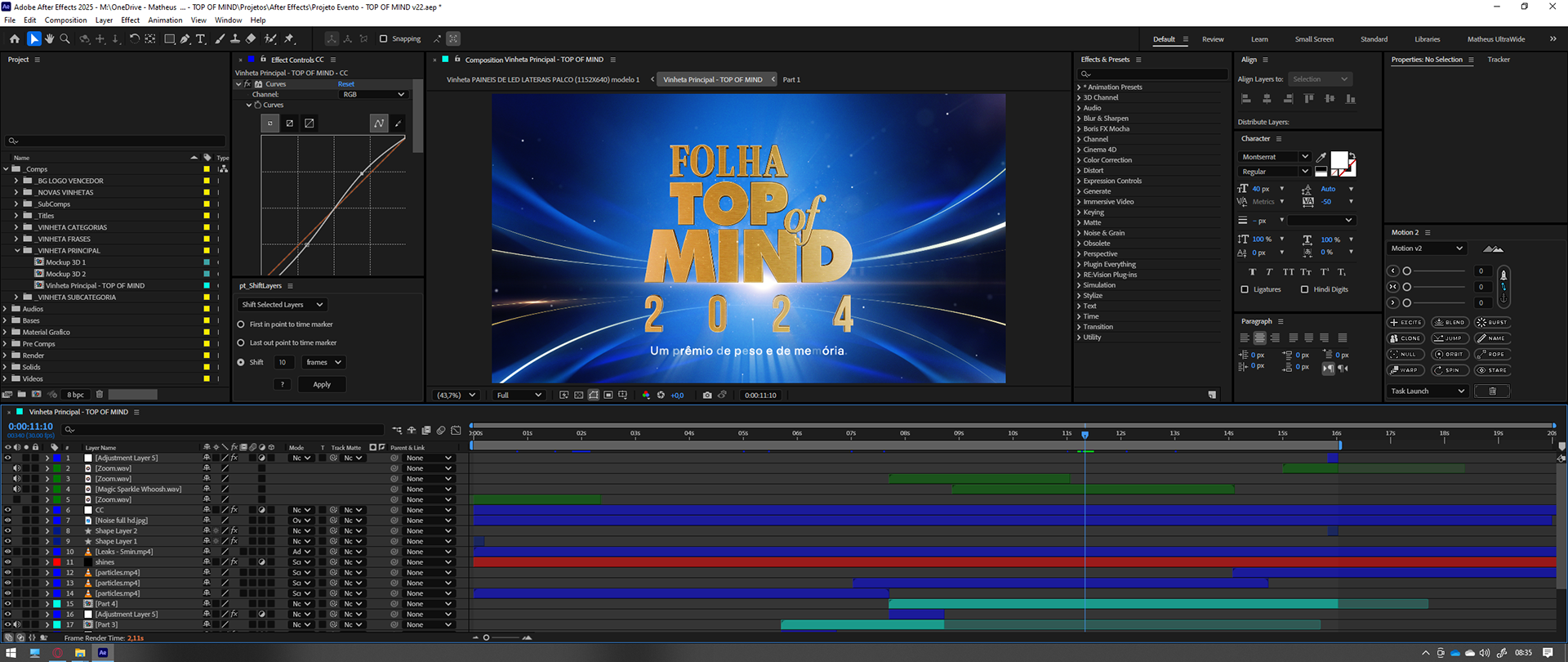Select the Rotation tool

[134, 38]
